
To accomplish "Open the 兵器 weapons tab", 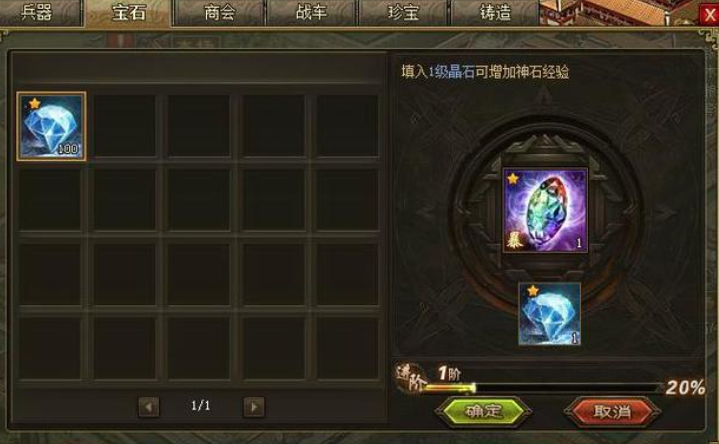I will tap(37, 12).
